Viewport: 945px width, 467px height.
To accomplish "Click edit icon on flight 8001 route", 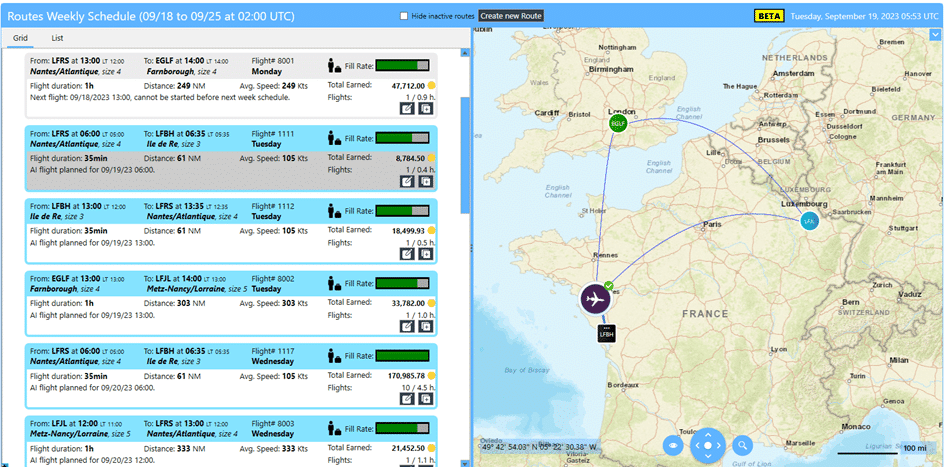I will (407, 108).
